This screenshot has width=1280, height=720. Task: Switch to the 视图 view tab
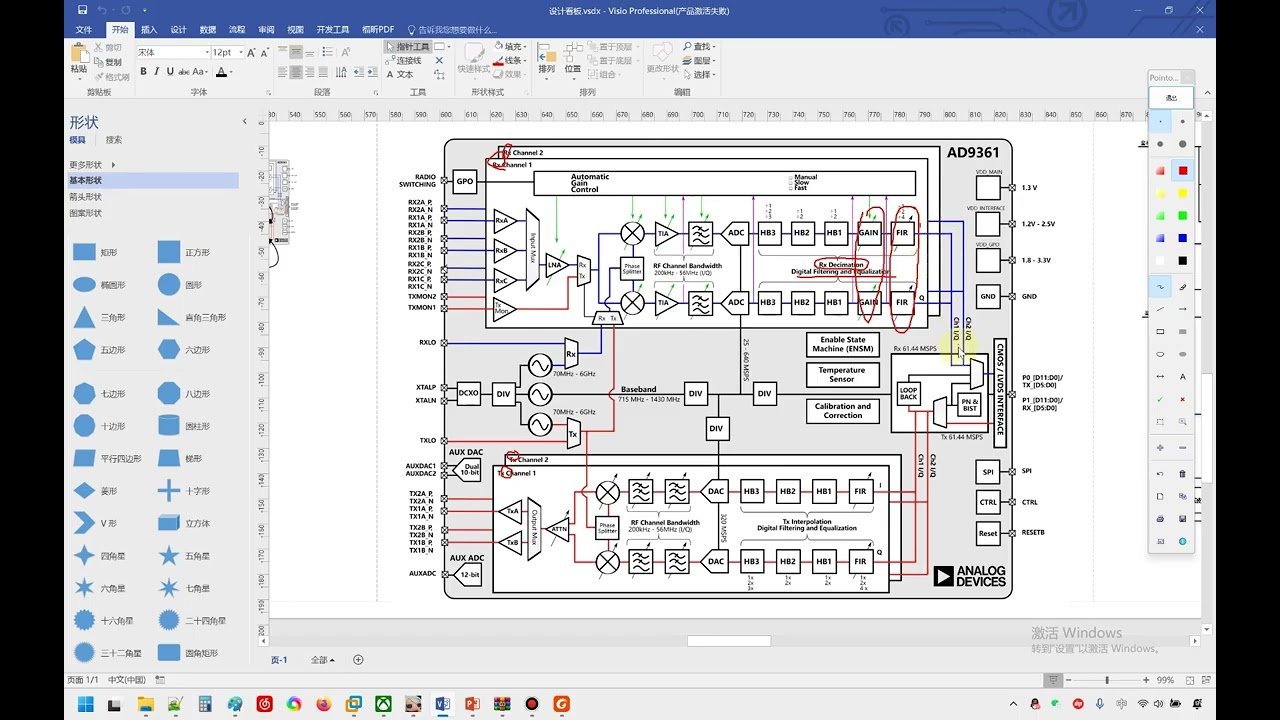[x=295, y=30]
